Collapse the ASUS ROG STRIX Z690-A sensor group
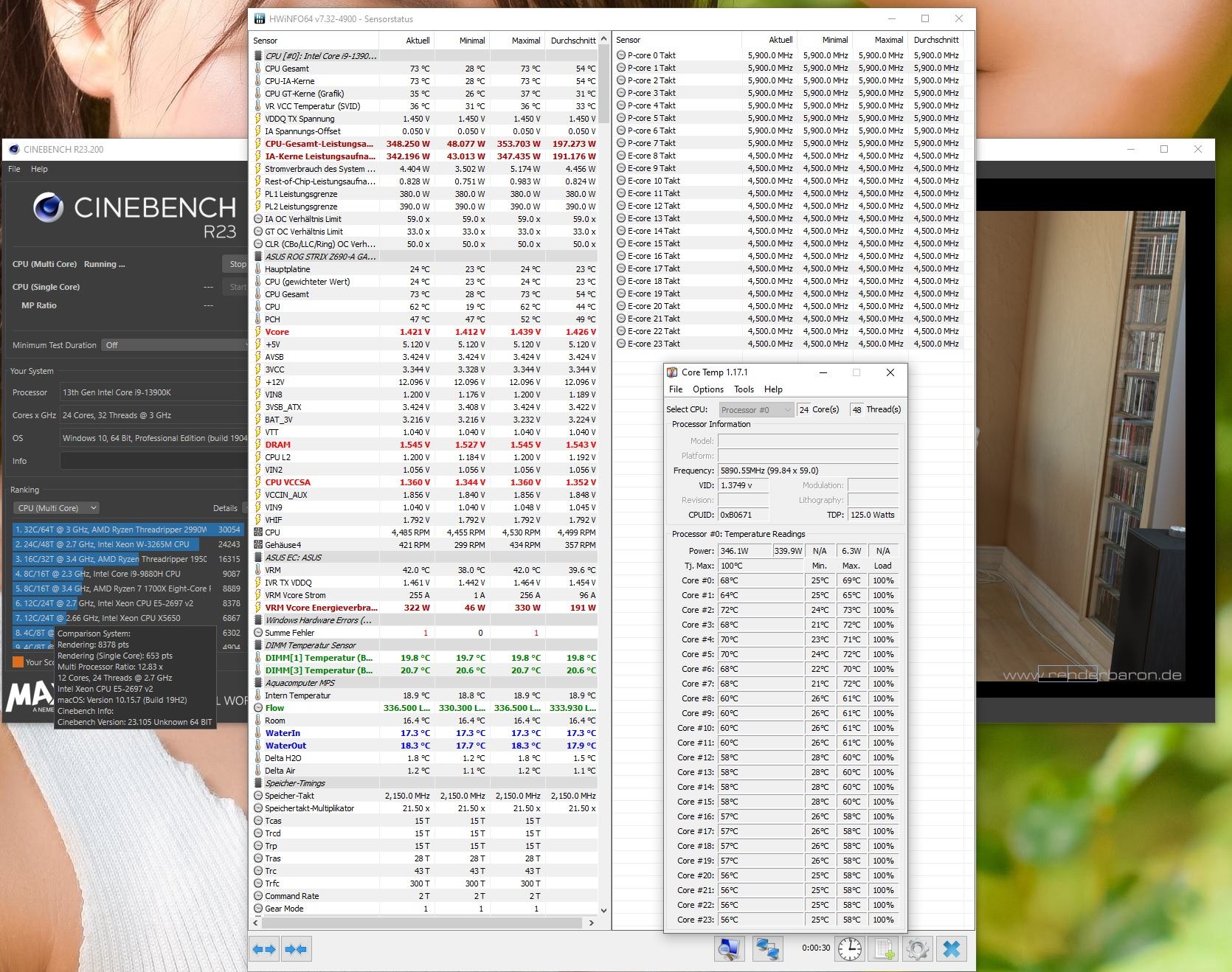1232x972 pixels. (258, 257)
